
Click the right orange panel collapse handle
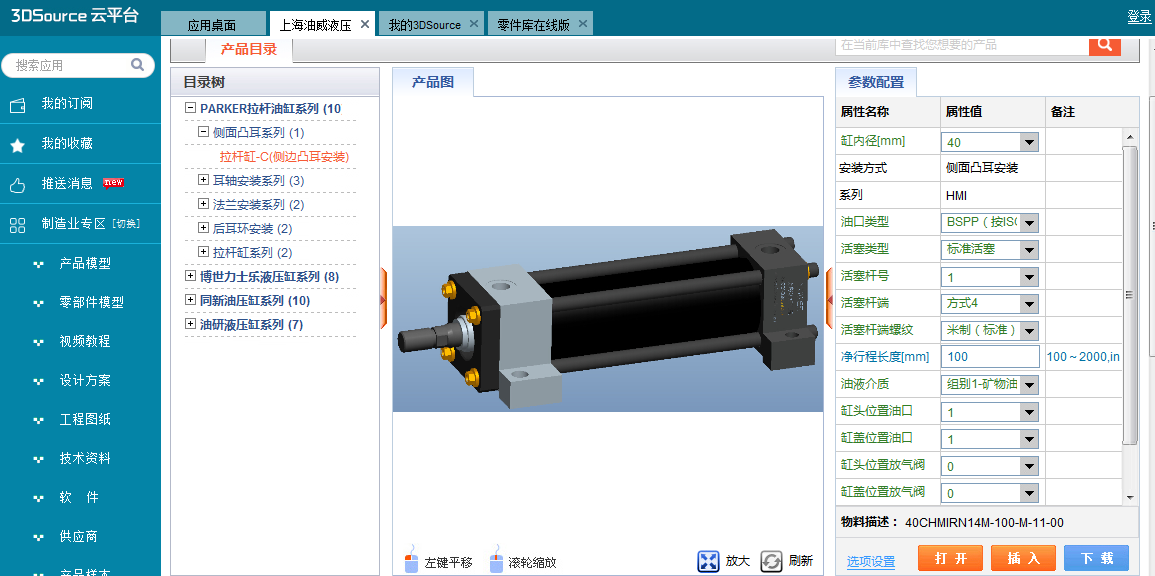[829, 299]
